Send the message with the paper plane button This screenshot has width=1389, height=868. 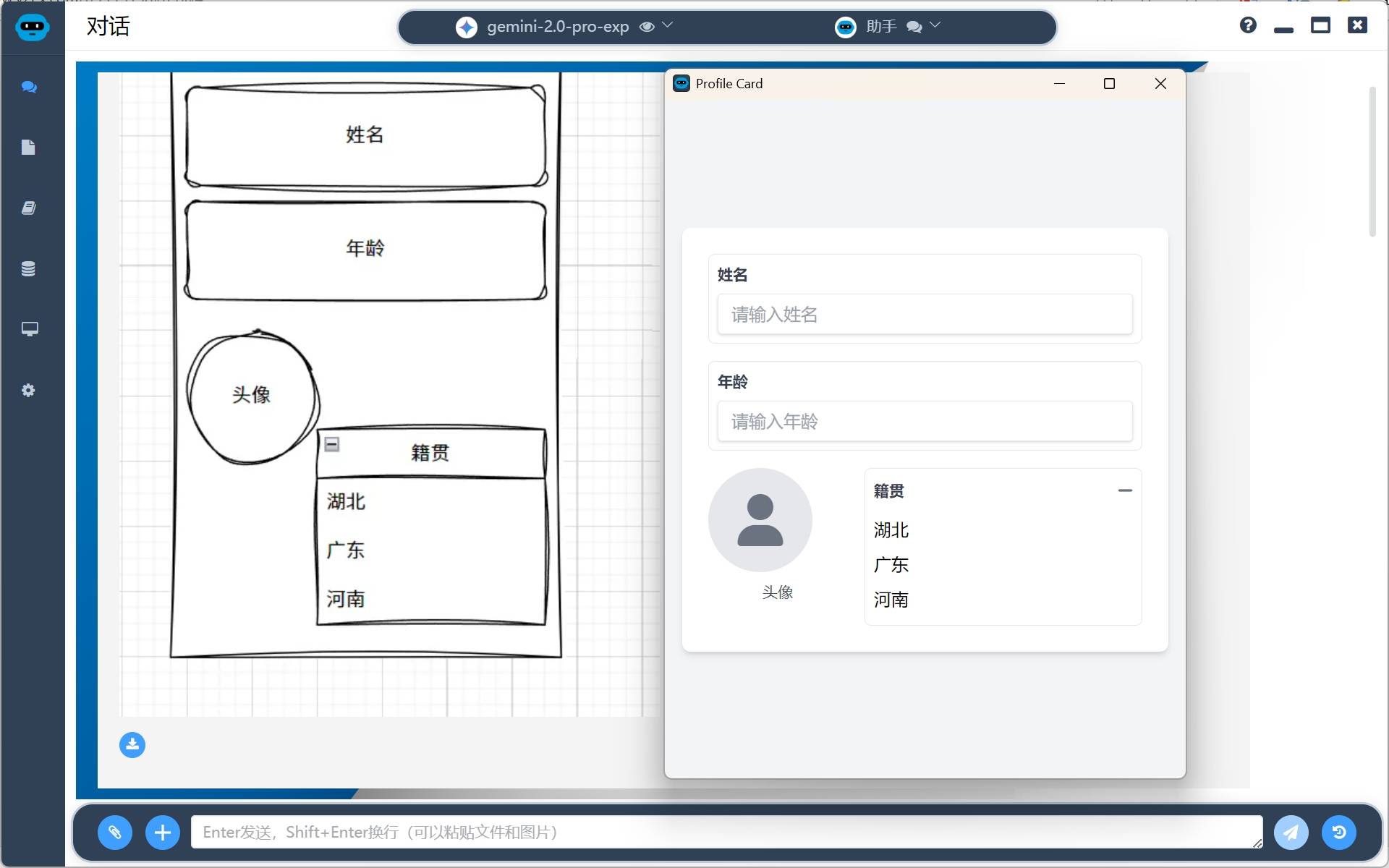pos(1291,832)
